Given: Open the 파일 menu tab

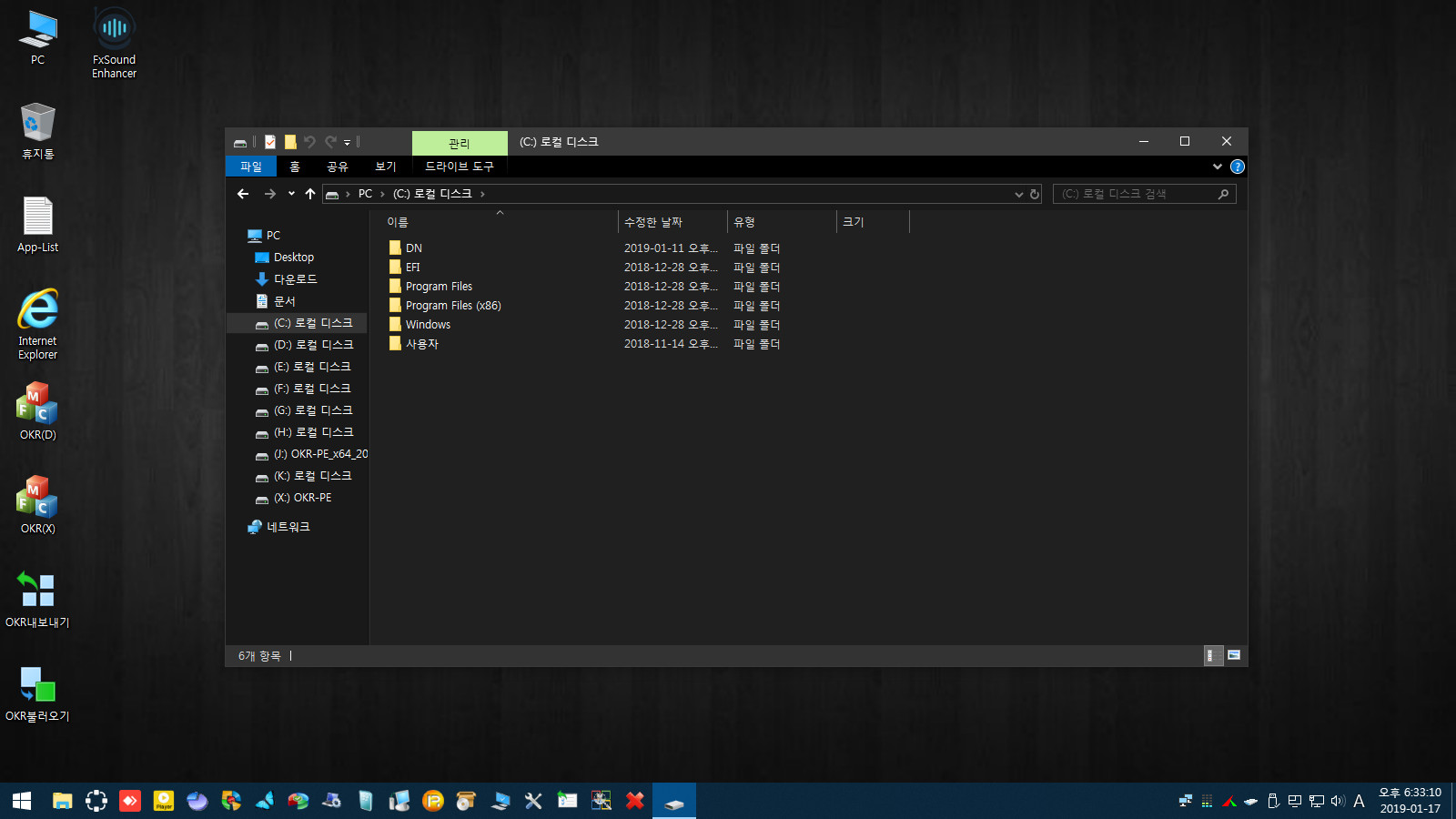Looking at the screenshot, I should click(251, 167).
